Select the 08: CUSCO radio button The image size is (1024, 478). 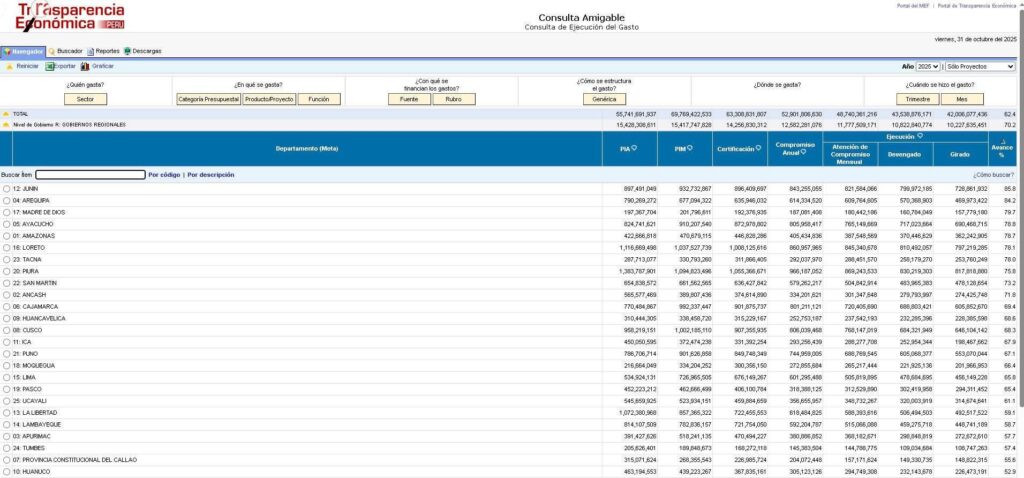pyautogui.click(x=7, y=330)
